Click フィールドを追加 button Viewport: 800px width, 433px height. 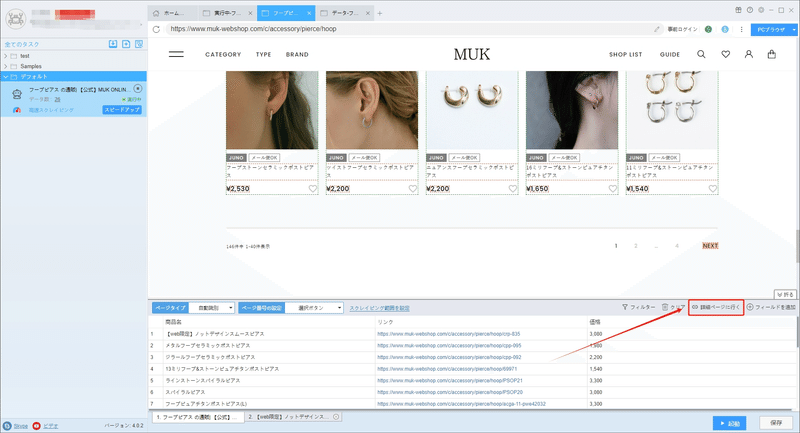point(771,307)
